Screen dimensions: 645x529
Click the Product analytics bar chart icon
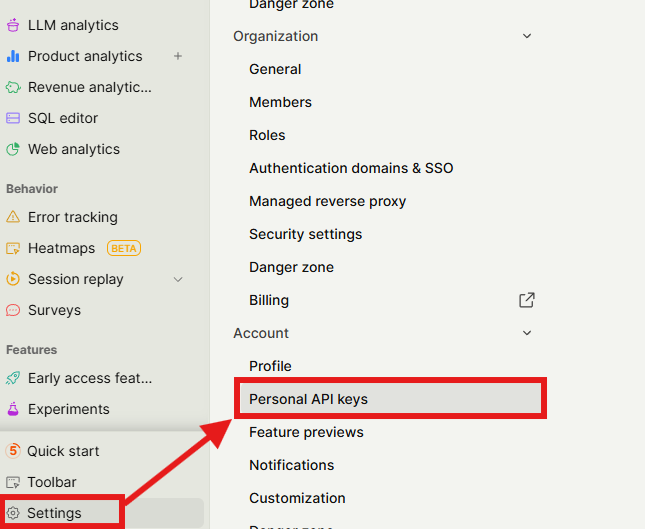pos(13,56)
